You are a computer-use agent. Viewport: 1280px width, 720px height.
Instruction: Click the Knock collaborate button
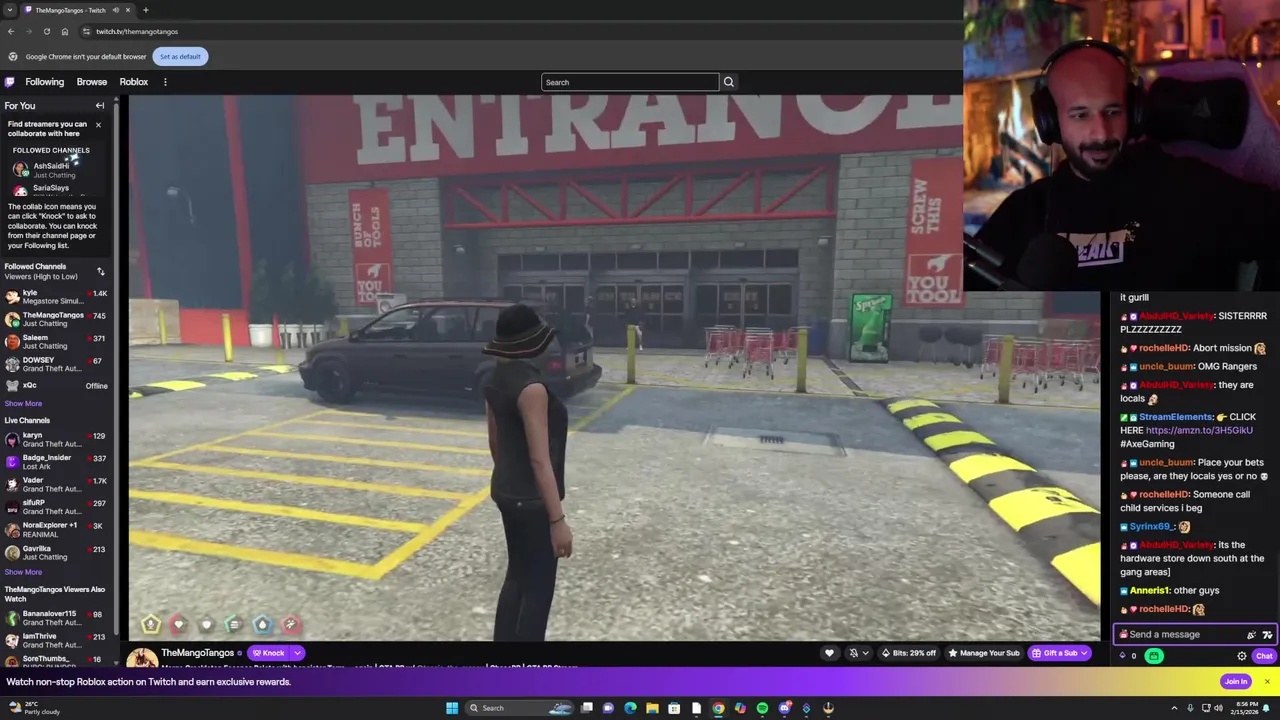tap(269, 653)
